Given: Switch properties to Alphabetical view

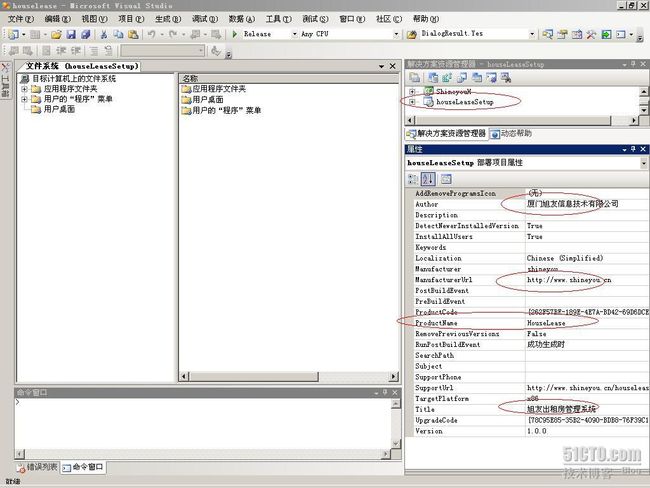Looking at the screenshot, I should tap(428, 179).
